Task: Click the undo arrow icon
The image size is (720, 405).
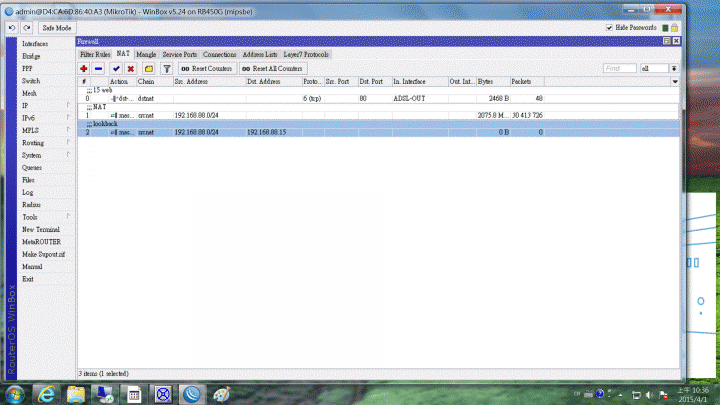Action: (12, 28)
